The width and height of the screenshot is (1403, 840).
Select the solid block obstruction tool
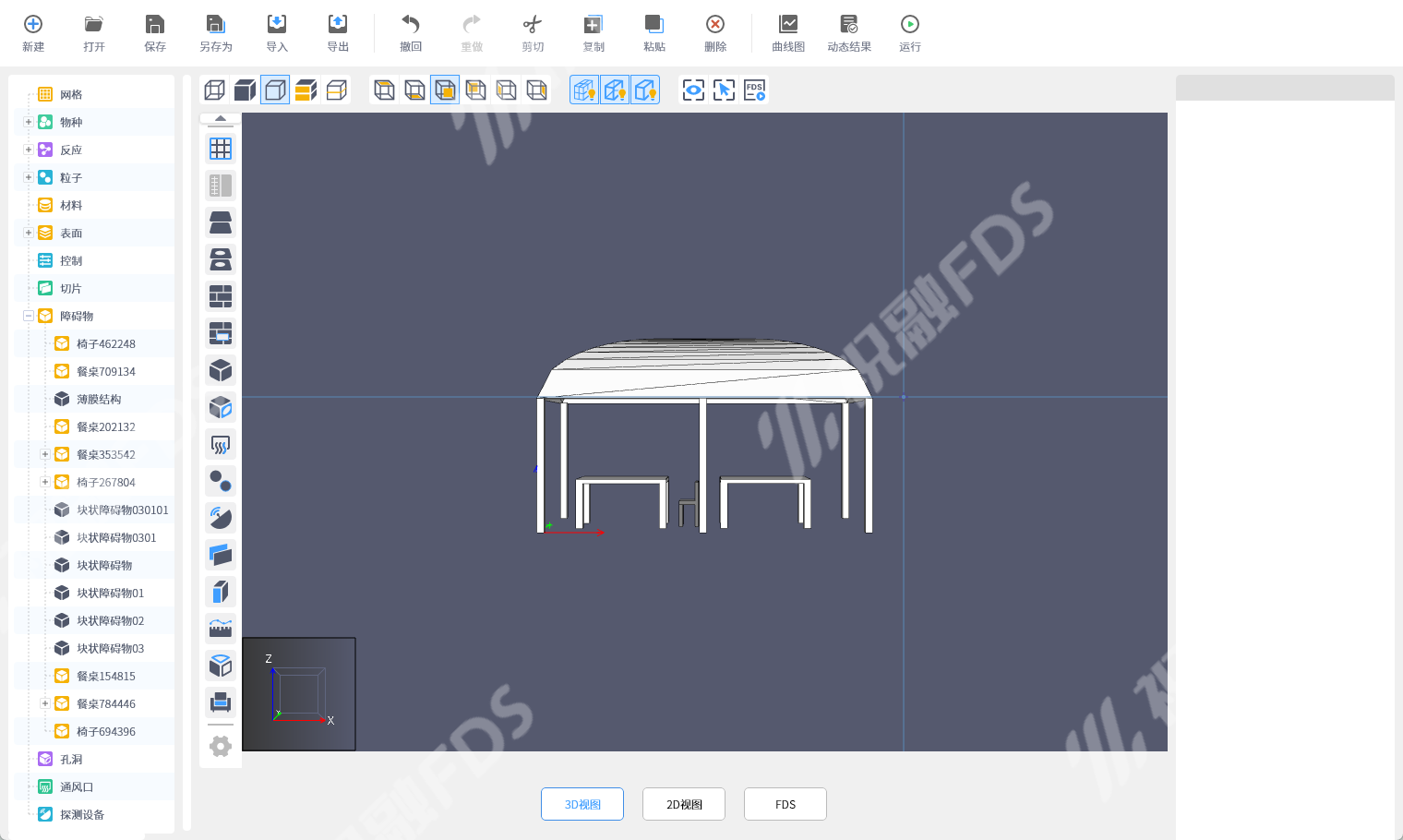[221, 370]
